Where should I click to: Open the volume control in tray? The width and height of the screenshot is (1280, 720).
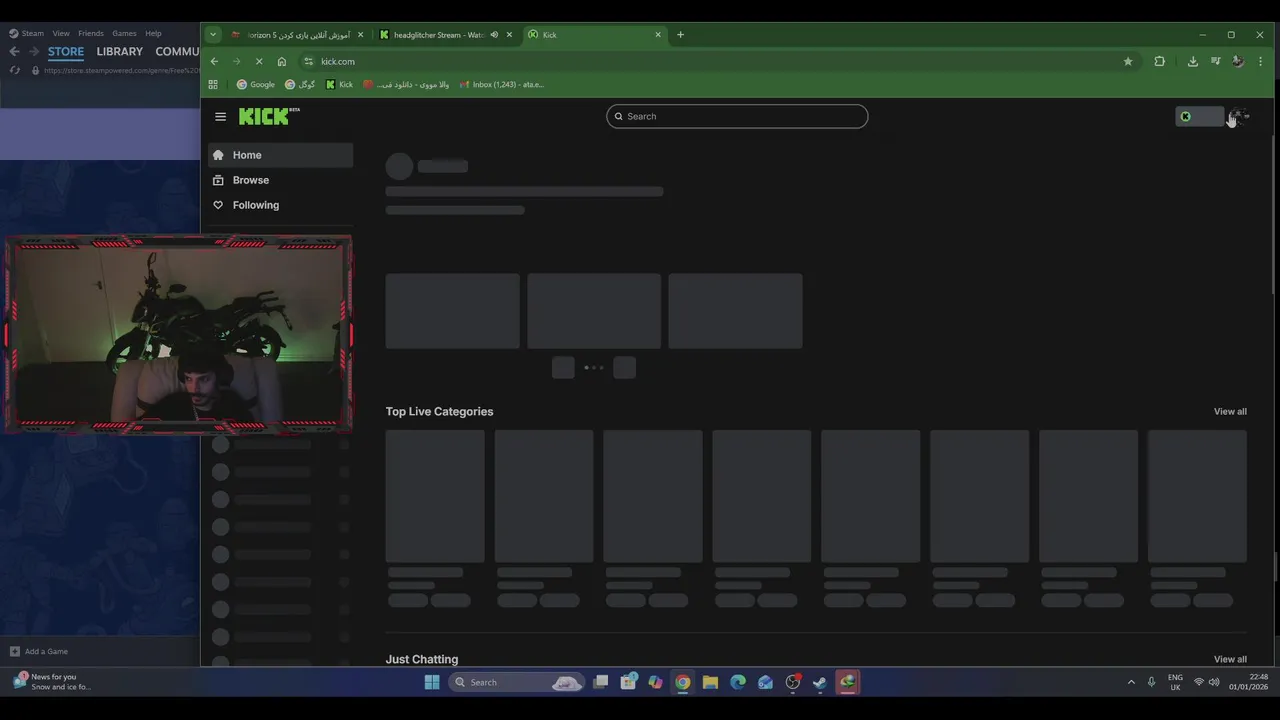[x=1214, y=682]
